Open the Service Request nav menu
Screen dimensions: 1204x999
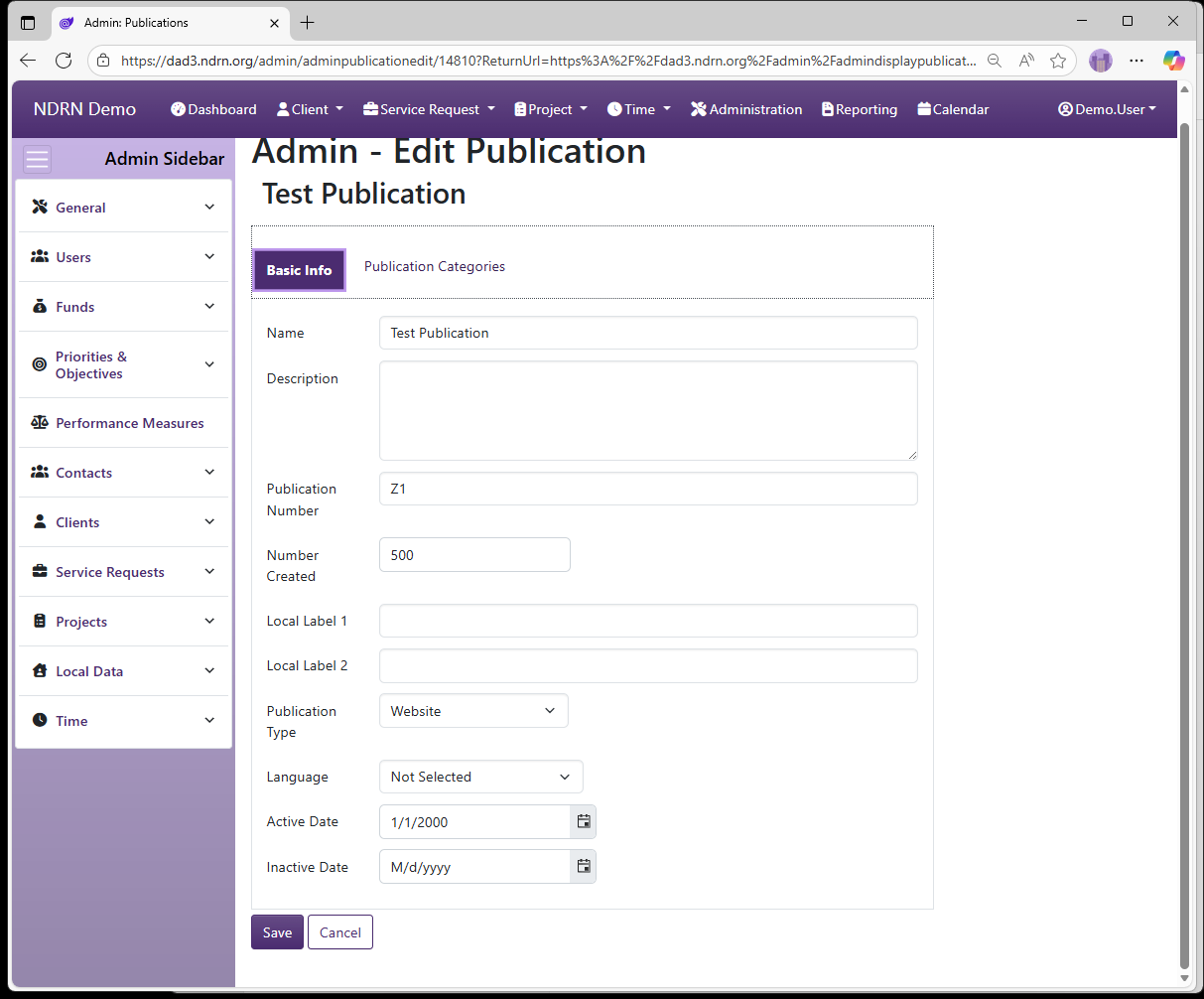pyautogui.click(x=429, y=109)
